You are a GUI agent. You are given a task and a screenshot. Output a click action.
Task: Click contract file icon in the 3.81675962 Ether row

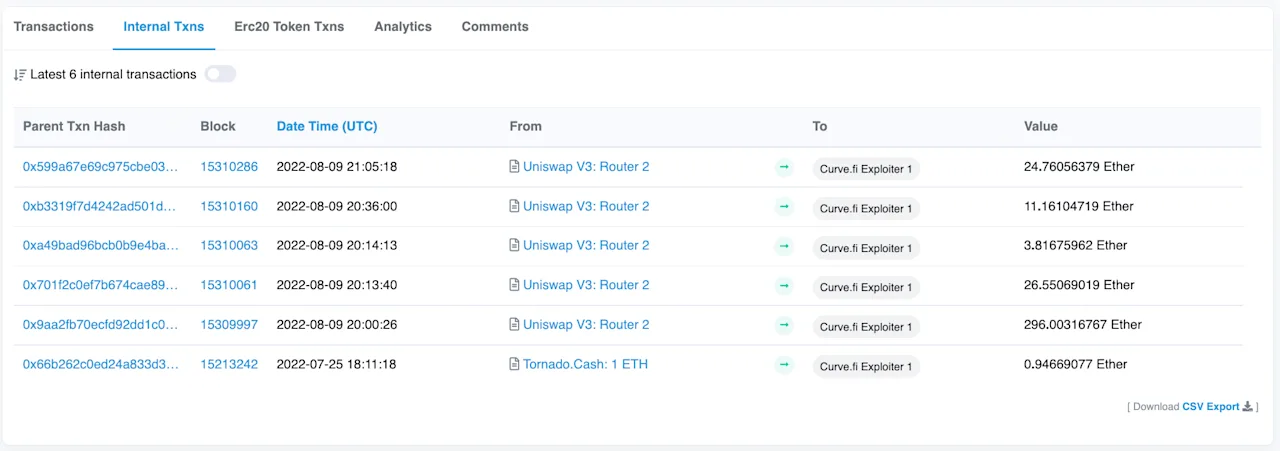514,245
